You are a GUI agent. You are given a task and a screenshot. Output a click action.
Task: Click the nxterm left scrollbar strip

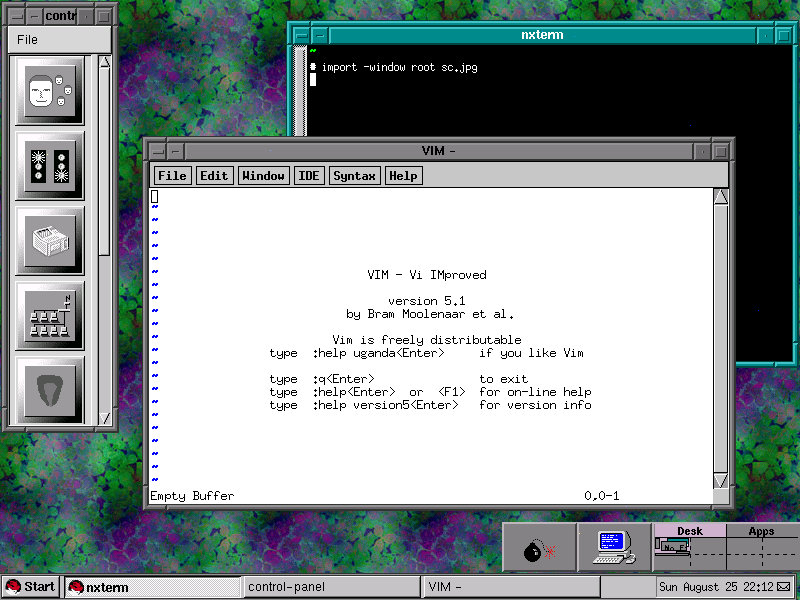(x=300, y=91)
